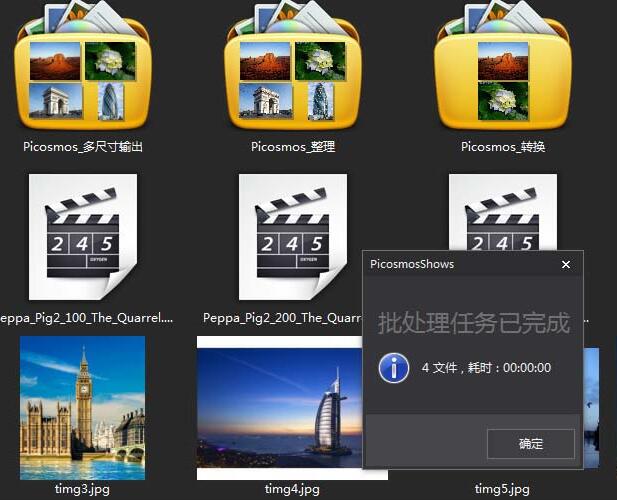Click the 批处理任务已完成 message text
The height and width of the screenshot is (500, 617).
point(473,323)
